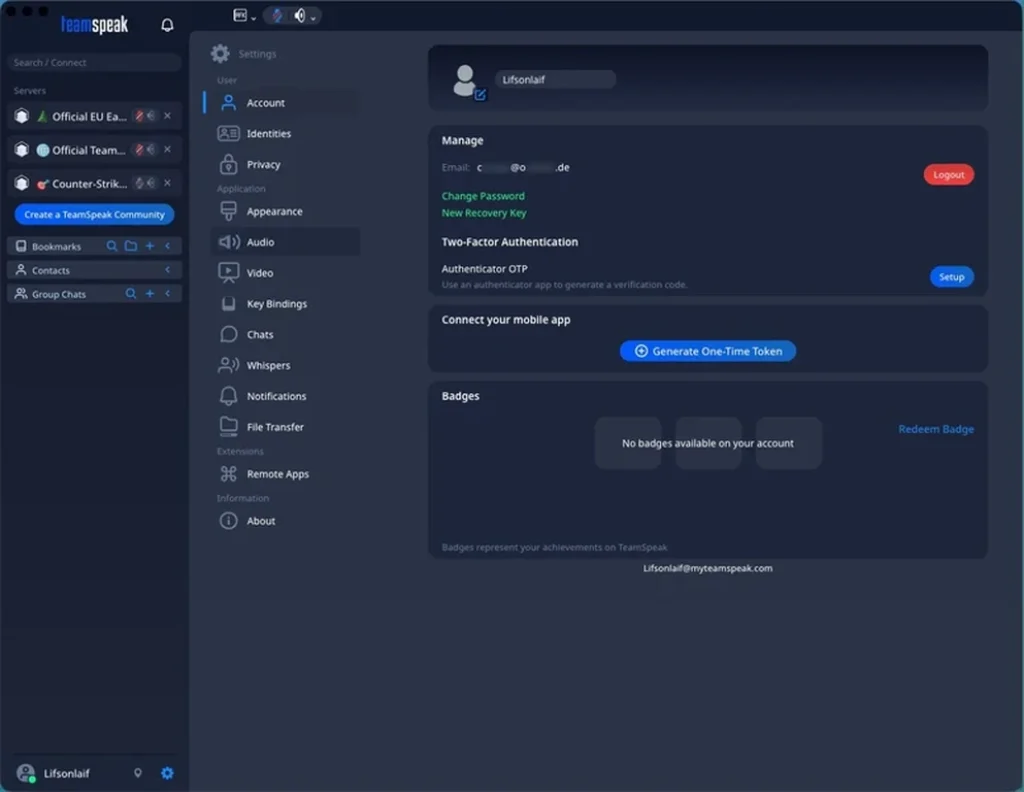Click the Counter-Strik... server's hexagon icon
Image resolution: width=1024 pixels, height=792 pixels.
pos(22,183)
